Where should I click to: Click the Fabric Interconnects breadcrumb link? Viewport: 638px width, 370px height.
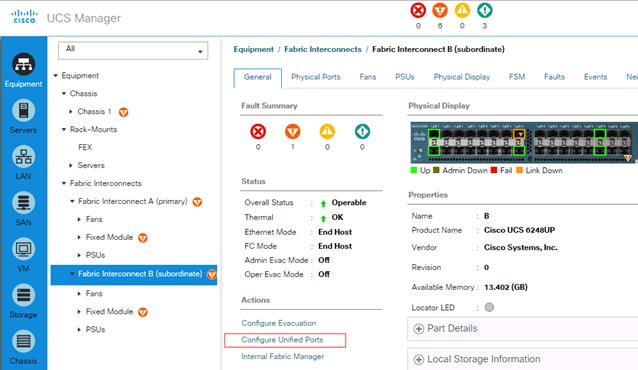323,49
